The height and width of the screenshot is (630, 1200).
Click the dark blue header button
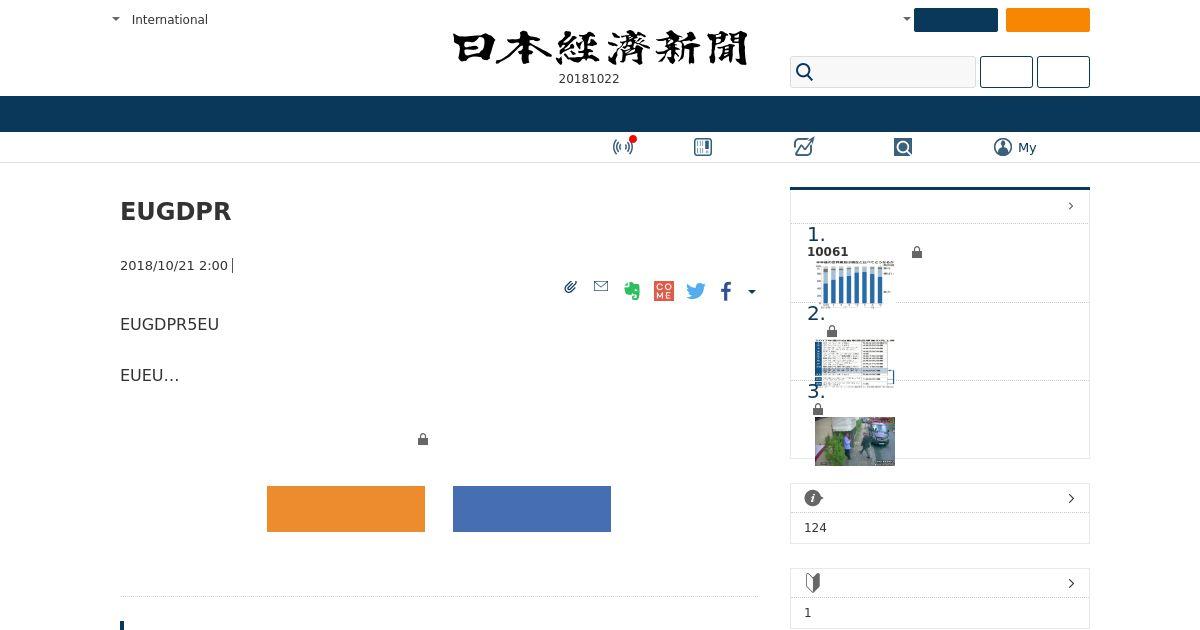tap(956, 20)
